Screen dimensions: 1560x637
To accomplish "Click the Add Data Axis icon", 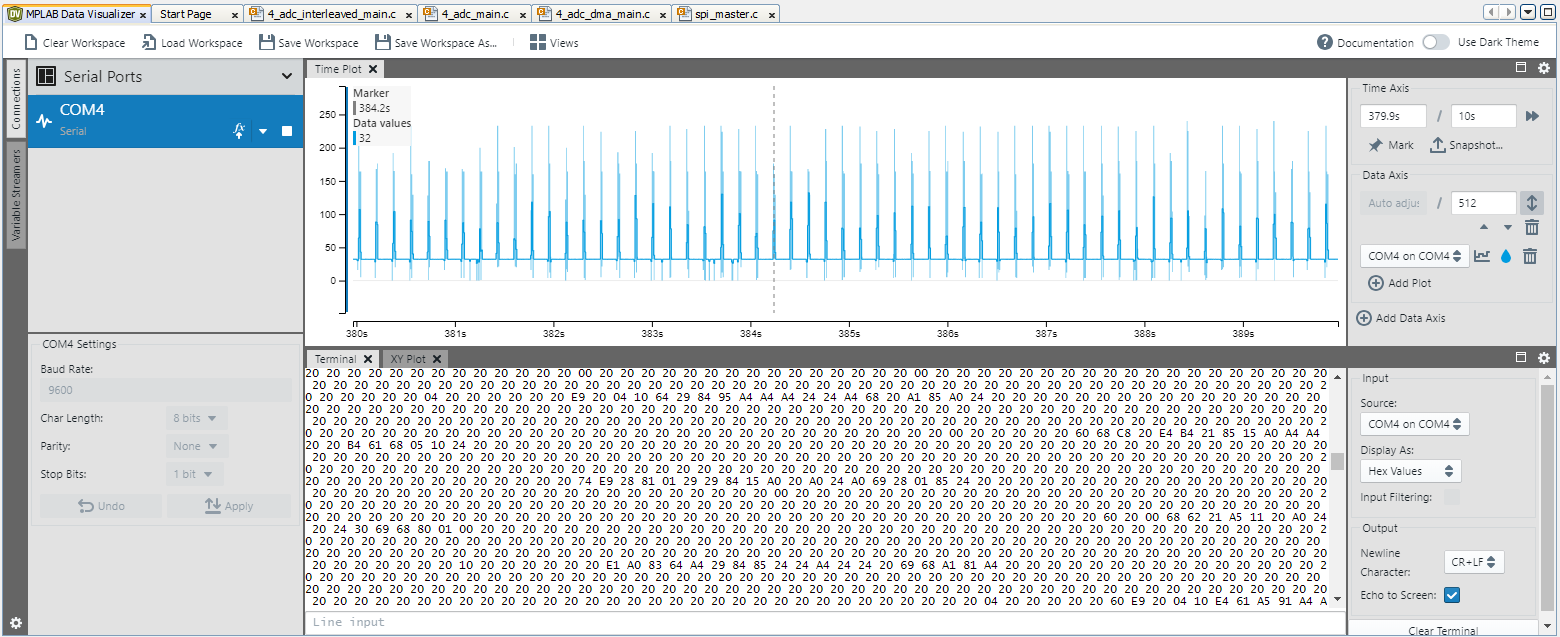I will pyautogui.click(x=1364, y=317).
